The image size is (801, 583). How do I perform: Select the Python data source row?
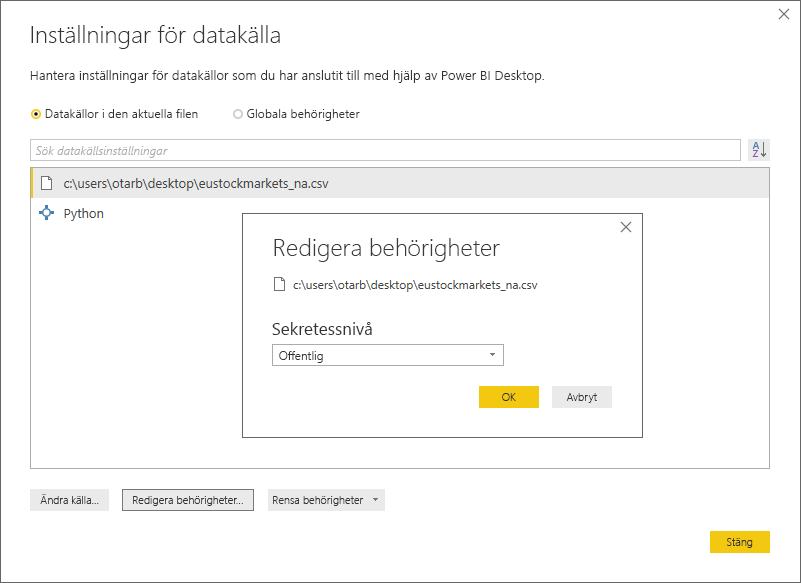pyautogui.click(x=400, y=213)
